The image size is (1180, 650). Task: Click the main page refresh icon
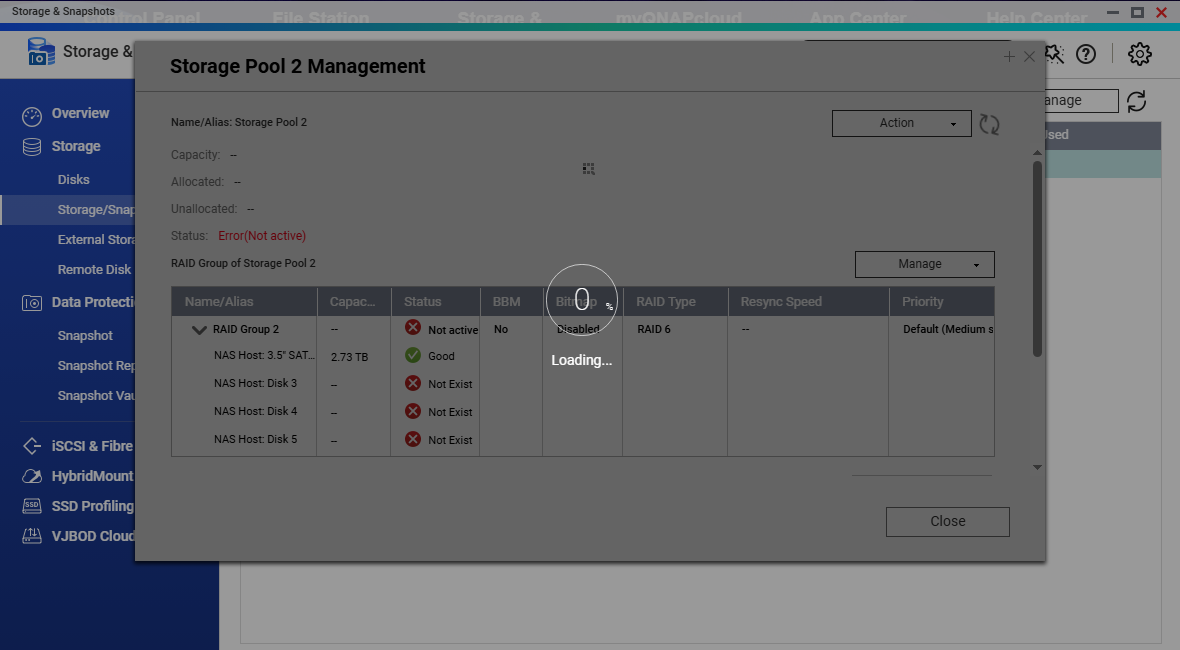pyautogui.click(x=1137, y=101)
